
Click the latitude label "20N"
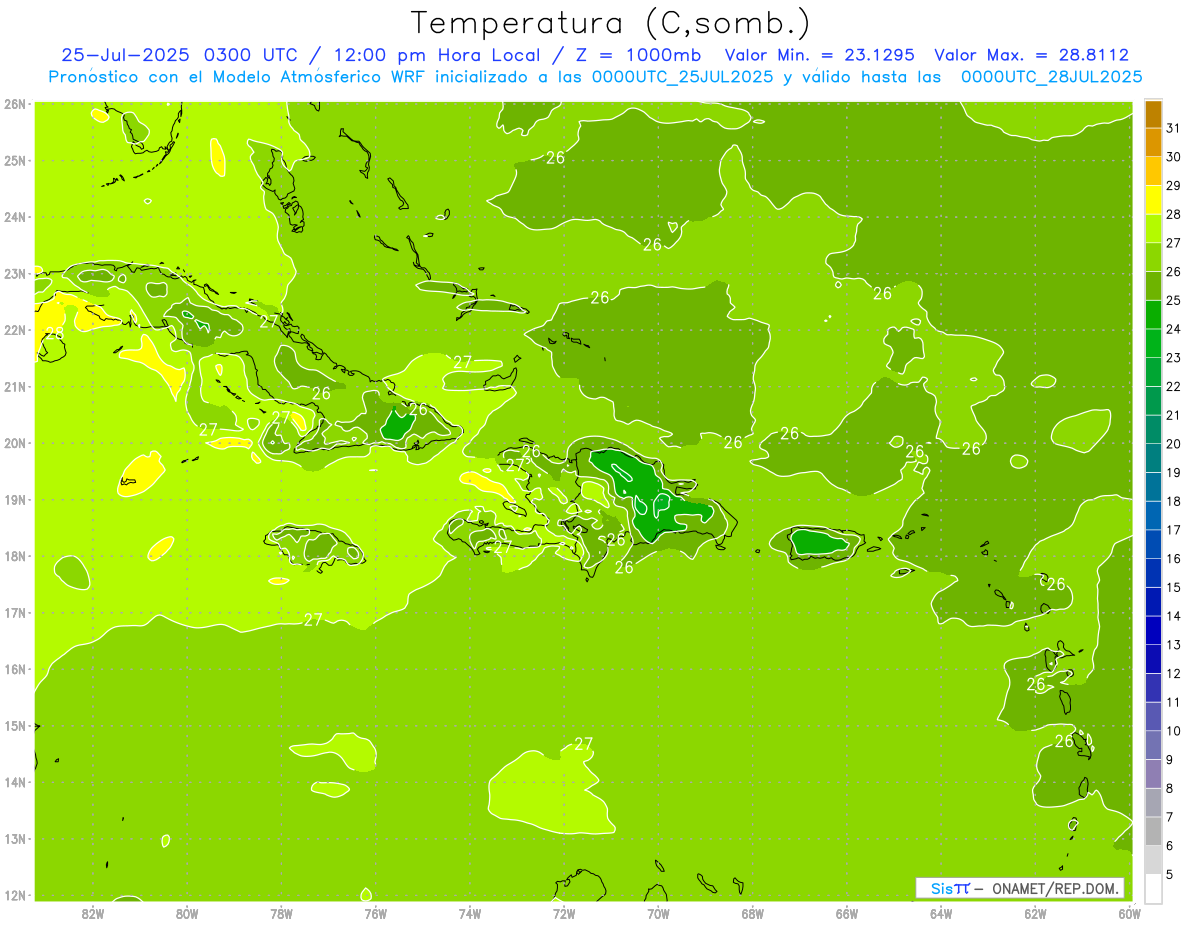click(x=15, y=443)
